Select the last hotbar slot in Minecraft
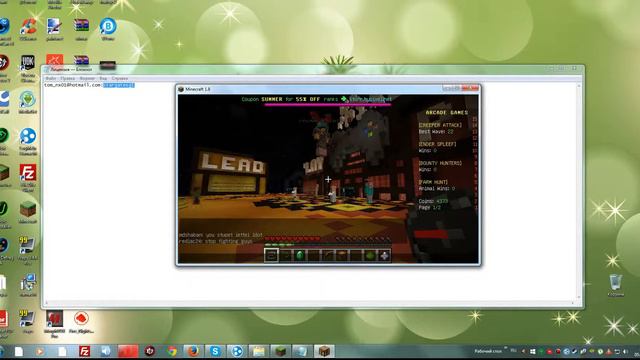Image resolution: width=640 pixels, height=360 pixels. tap(384, 256)
